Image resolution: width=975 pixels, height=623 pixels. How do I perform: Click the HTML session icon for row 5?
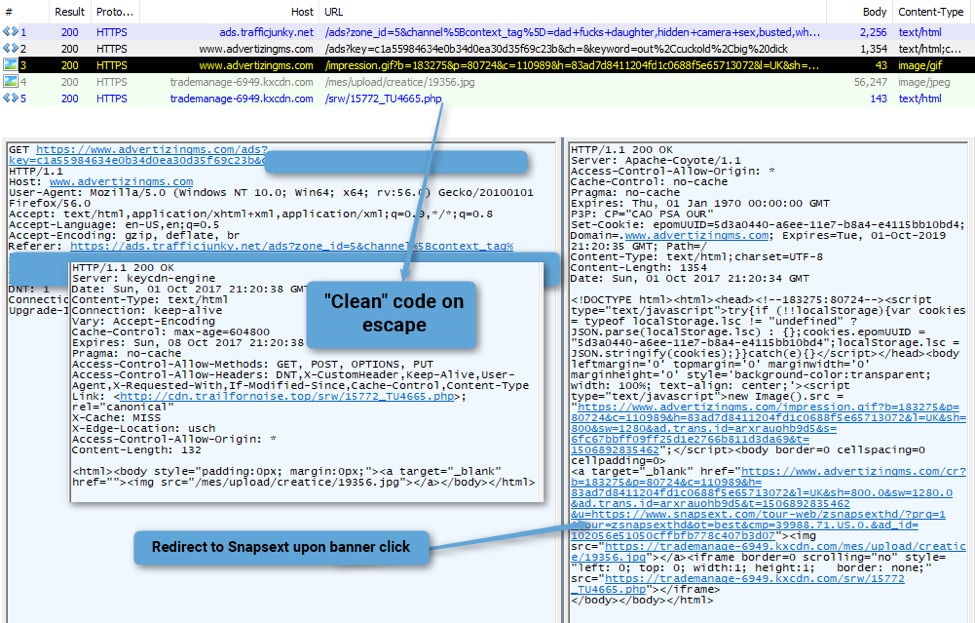(x=10, y=98)
